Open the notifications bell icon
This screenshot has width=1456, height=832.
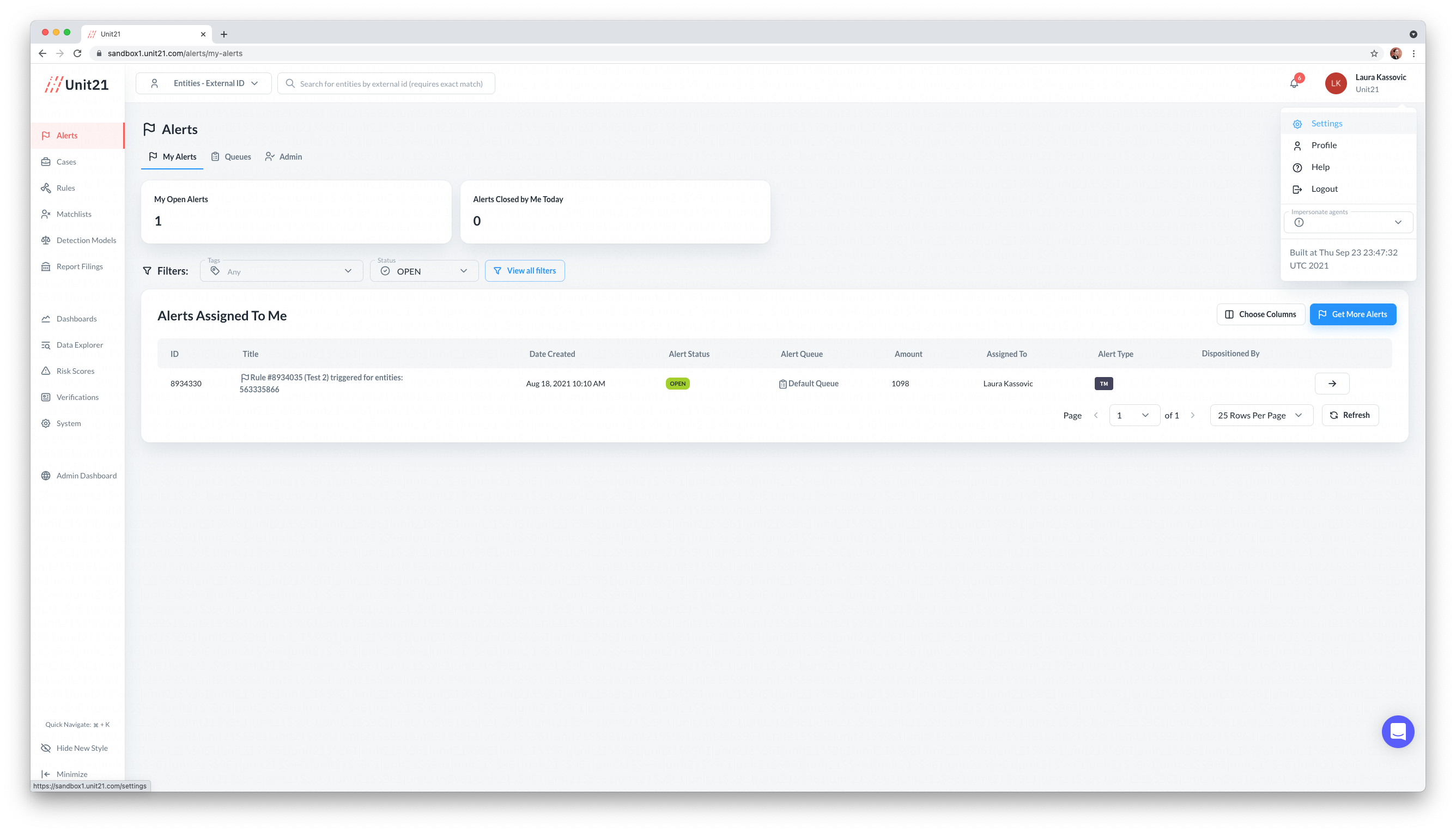[x=1294, y=83]
